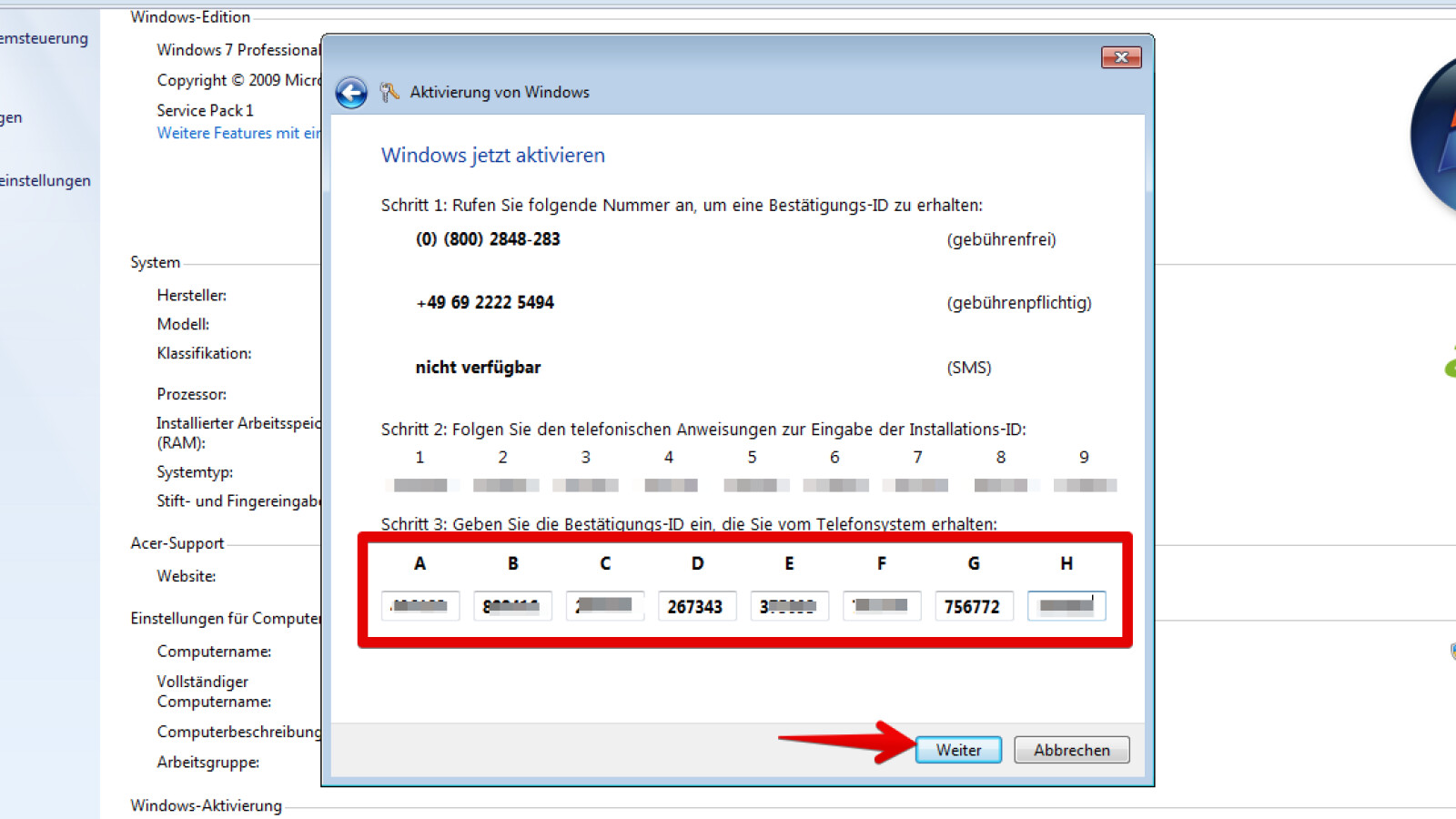The height and width of the screenshot is (819, 1456).
Task: Select toll-free number (0) (800) 2848-283
Action: 488,239
